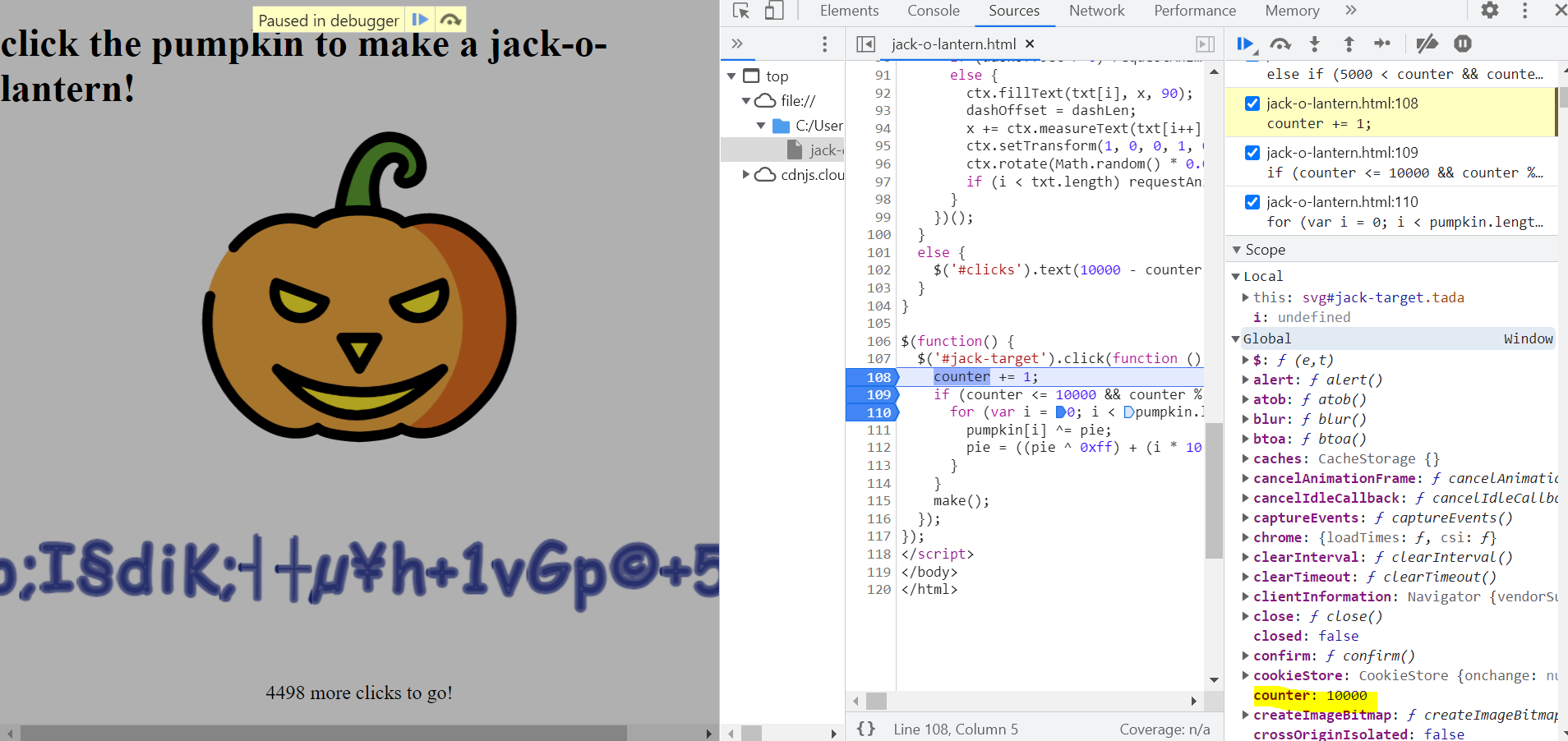This screenshot has width=1568, height=741.
Task: Collapse the Global scope
Action: point(1235,339)
